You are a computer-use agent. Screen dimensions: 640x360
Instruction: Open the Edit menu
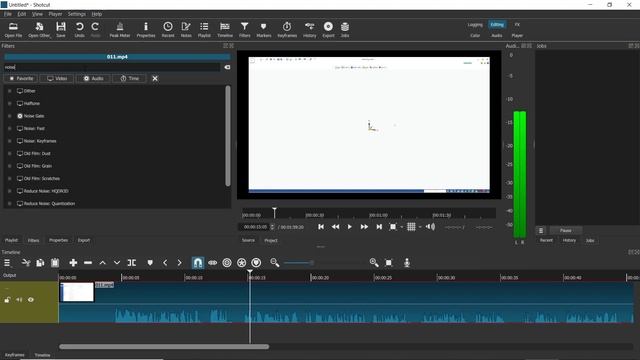pos(22,14)
